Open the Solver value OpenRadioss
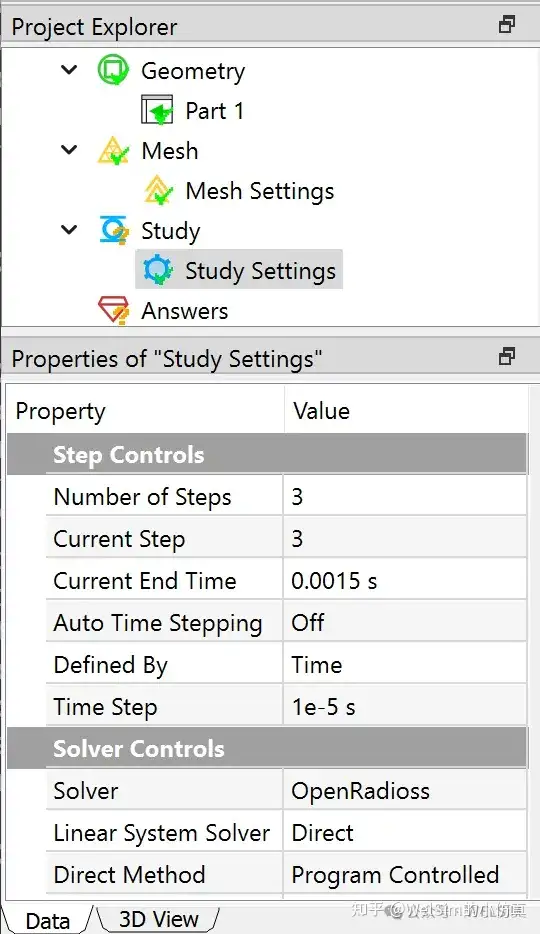540x934 pixels. [x=405, y=791]
